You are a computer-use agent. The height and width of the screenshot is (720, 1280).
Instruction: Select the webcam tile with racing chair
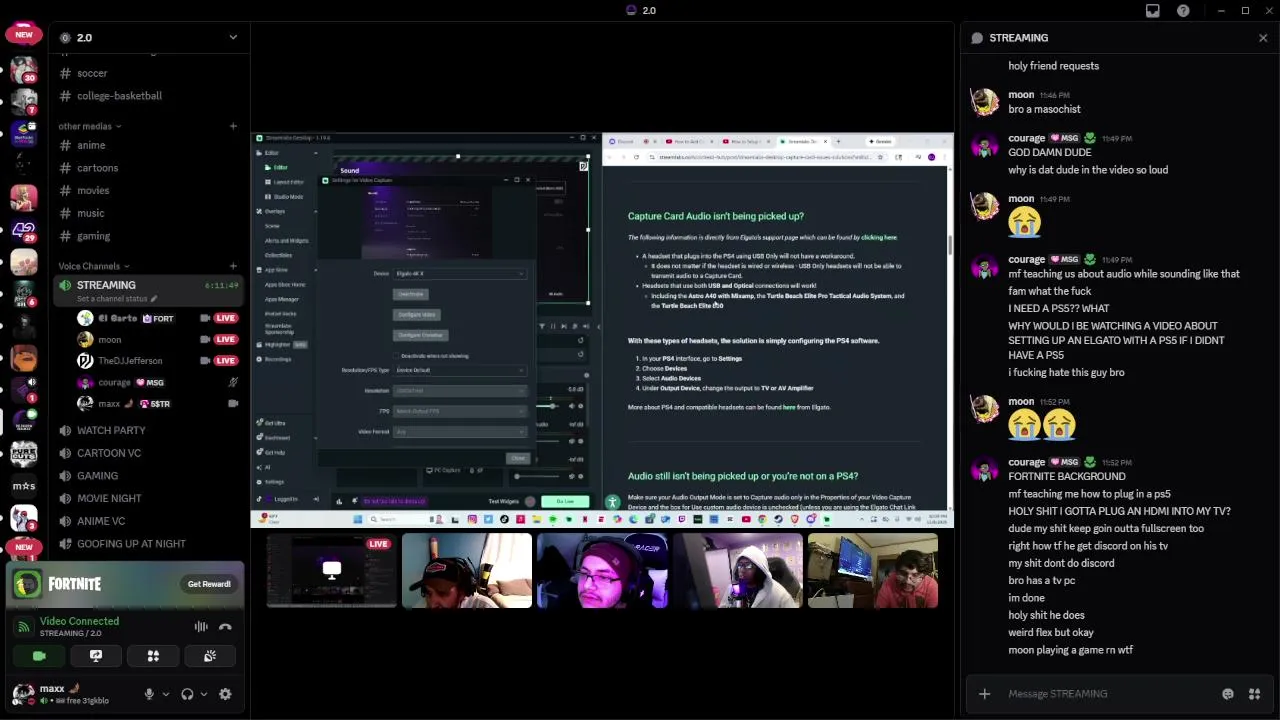click(602, 571)
